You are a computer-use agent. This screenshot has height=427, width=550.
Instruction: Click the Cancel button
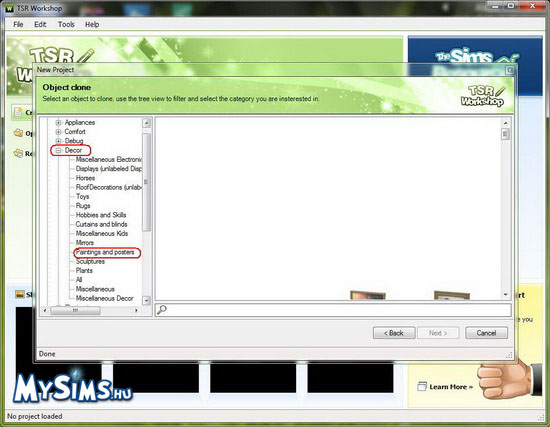(x=486, y=333)
